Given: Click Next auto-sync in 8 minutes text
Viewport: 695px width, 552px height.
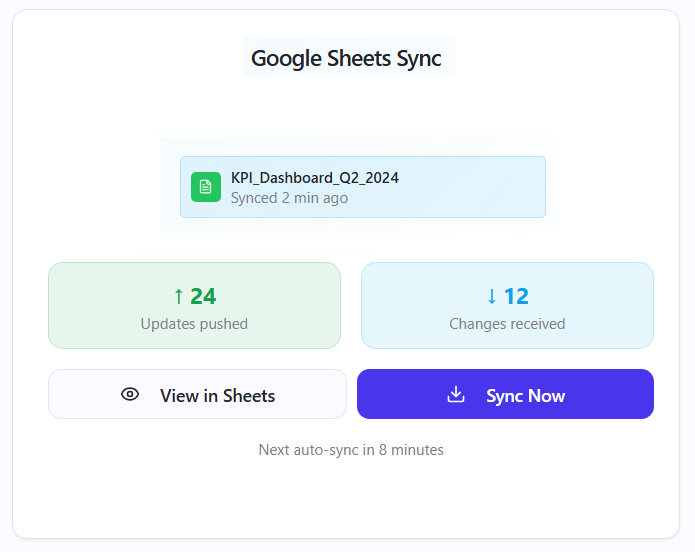Looking at the screenshot, I should pos(351,450).
